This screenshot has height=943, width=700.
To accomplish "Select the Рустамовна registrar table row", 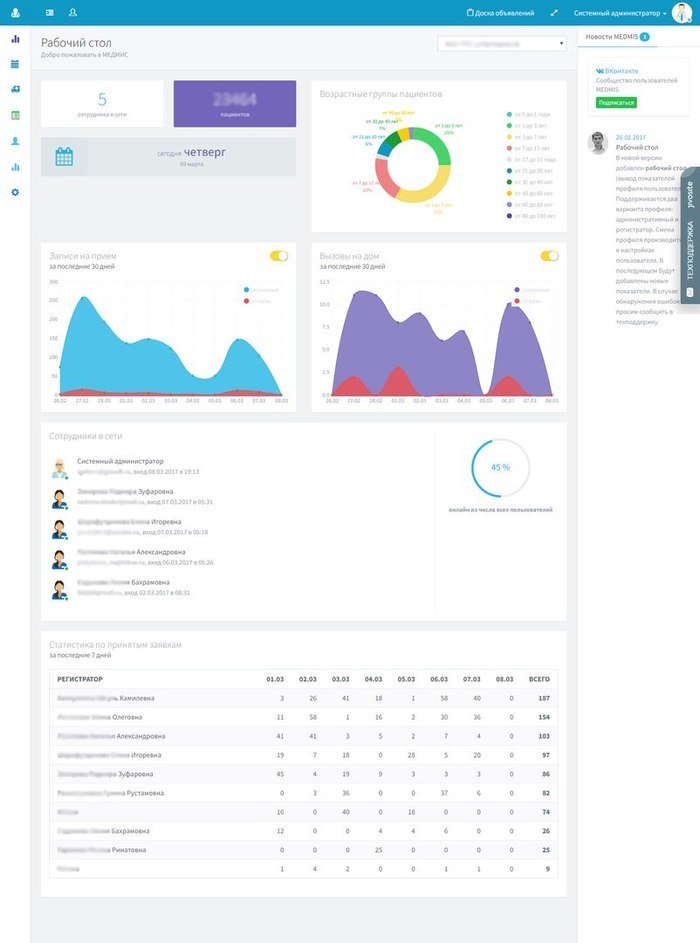I will (304, 793).
